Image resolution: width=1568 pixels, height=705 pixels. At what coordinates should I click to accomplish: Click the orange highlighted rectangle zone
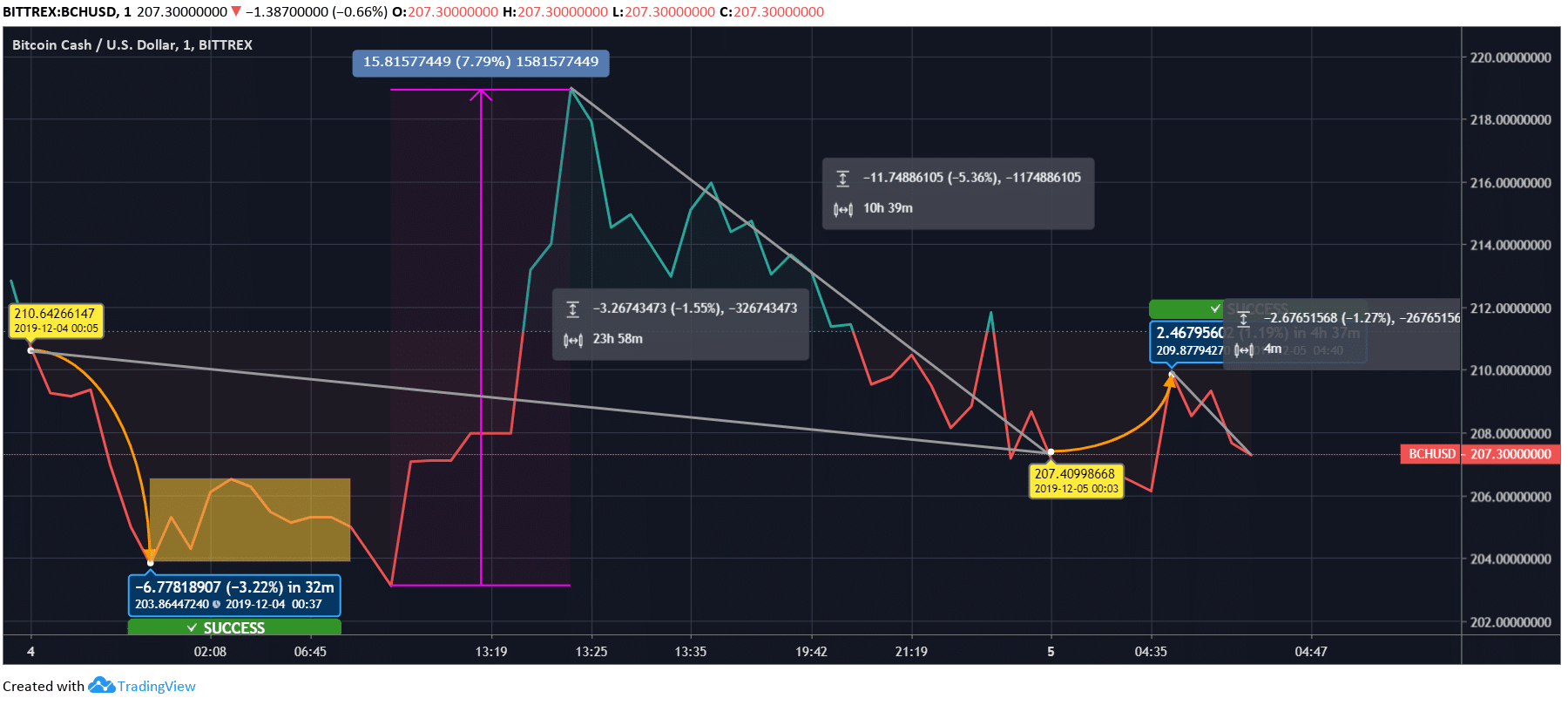click(250, 519)
